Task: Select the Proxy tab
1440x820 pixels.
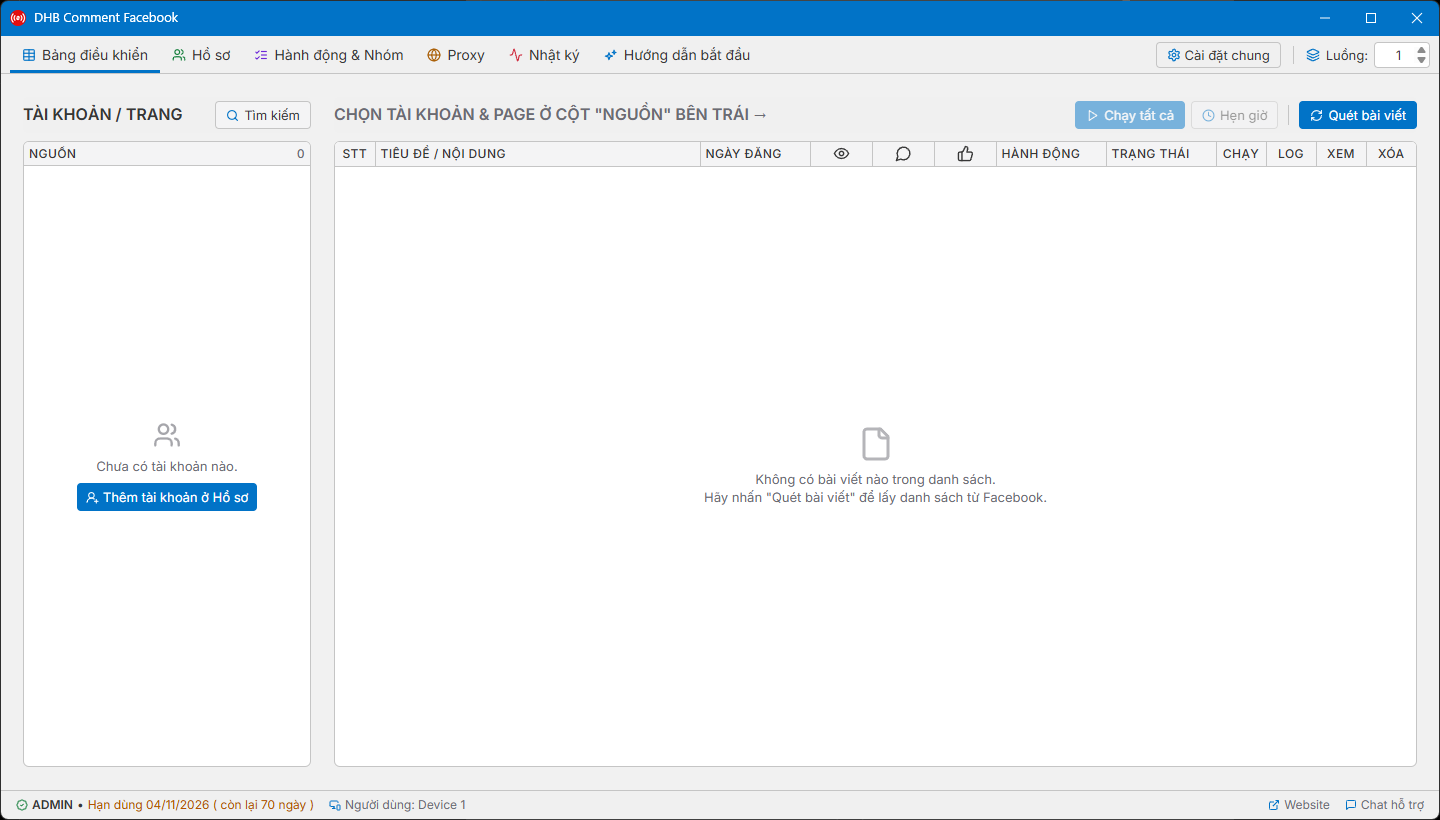Action: pos(456,55)
